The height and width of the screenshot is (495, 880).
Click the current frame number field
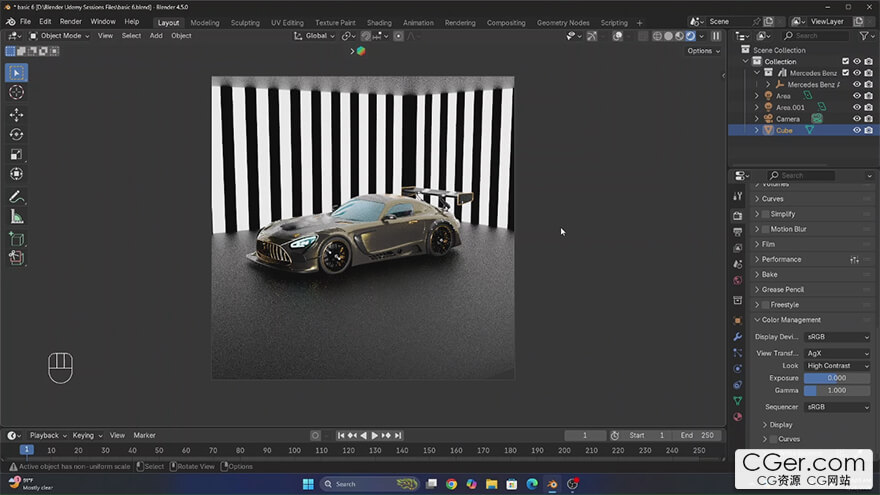tap(585, 436)
